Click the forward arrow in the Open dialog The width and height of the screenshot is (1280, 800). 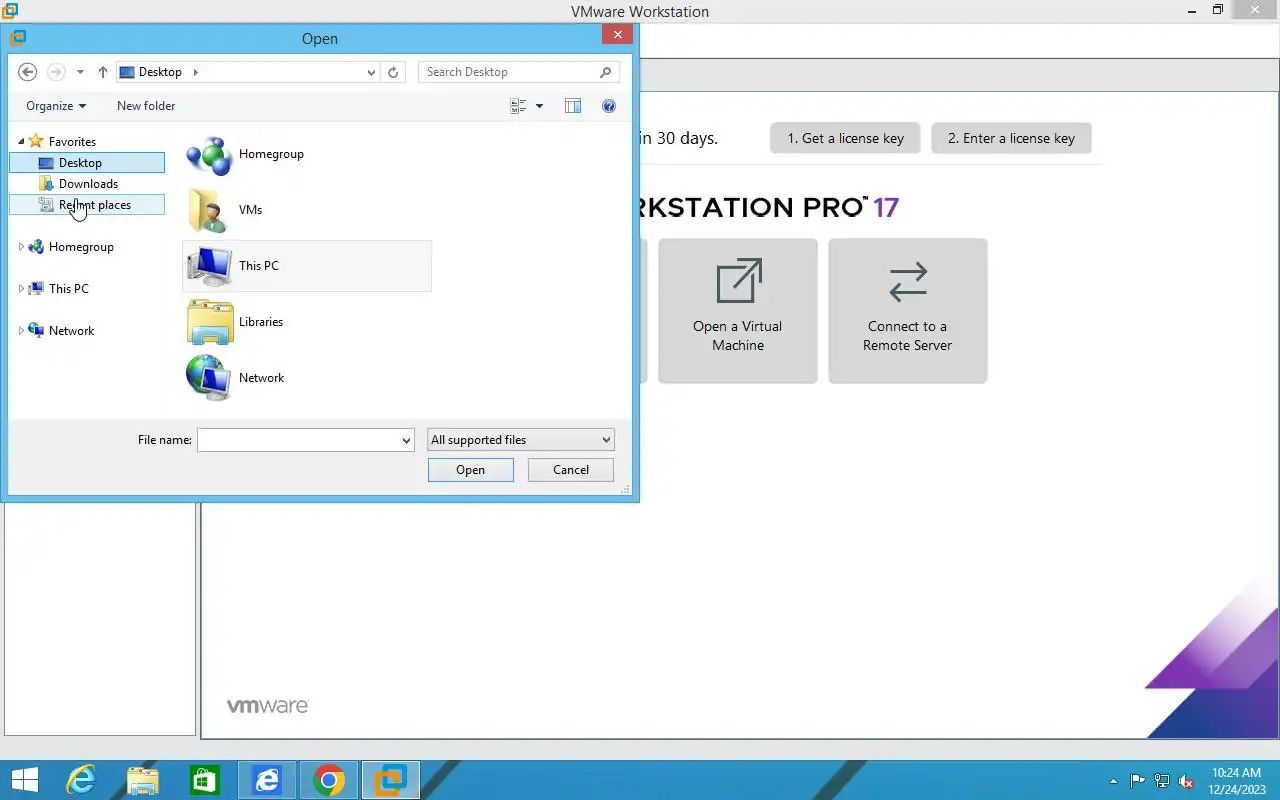click(x=56, y=72)
